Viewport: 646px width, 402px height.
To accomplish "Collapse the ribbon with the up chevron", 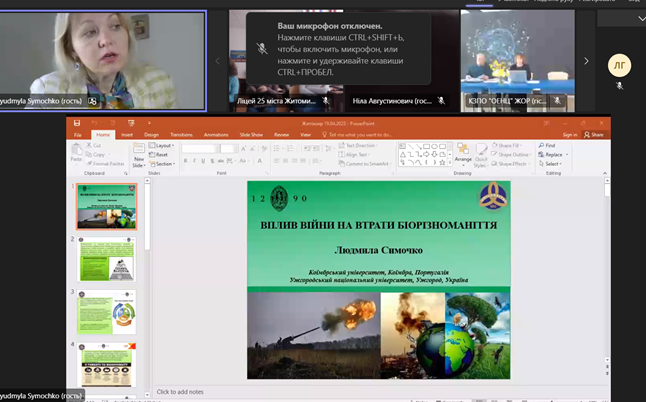I will pyautogui.click(x=605, y=173).
